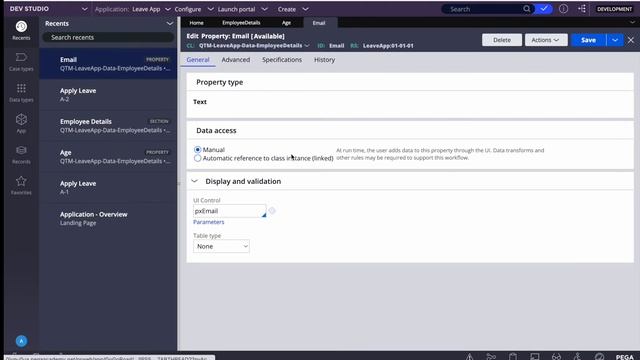The width and height of the screenshot is (640, 360).
Task: Open the App explorer cube icon
Action: pos(21,120)
